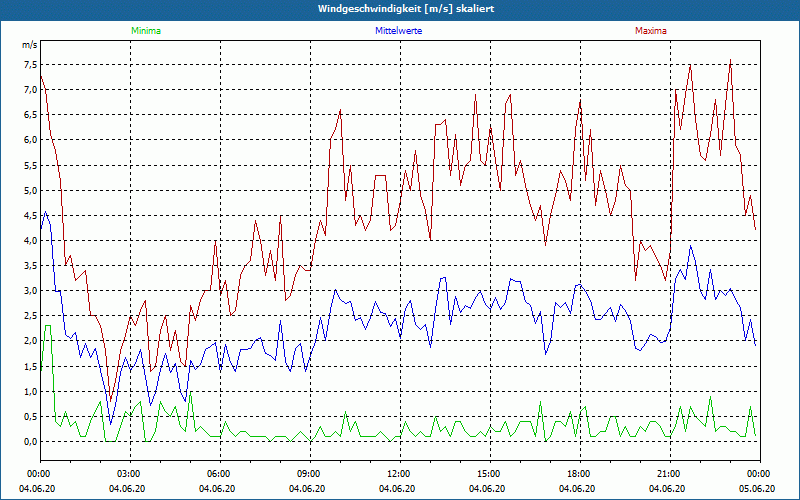Click the 18:00 time axis label

pos(580,474)
